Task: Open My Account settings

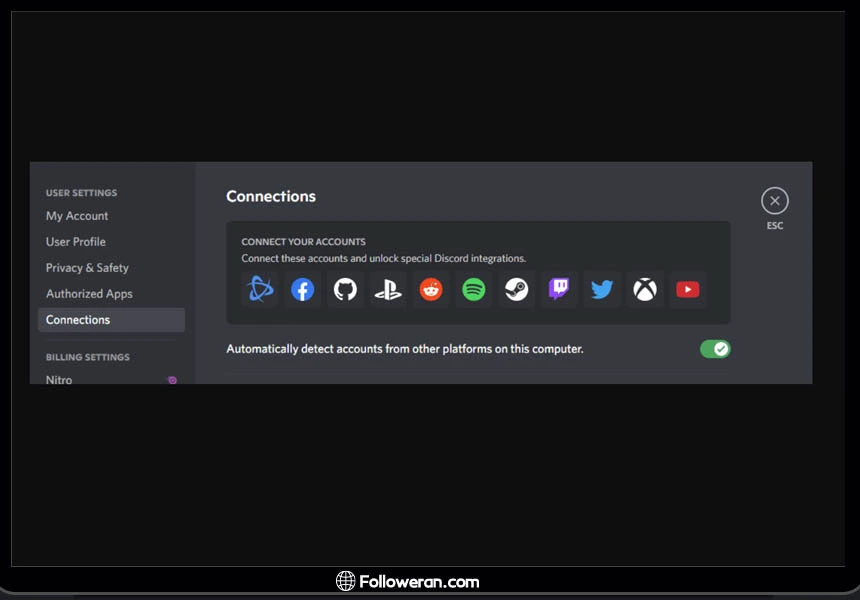Action: (x=77, y=216)
